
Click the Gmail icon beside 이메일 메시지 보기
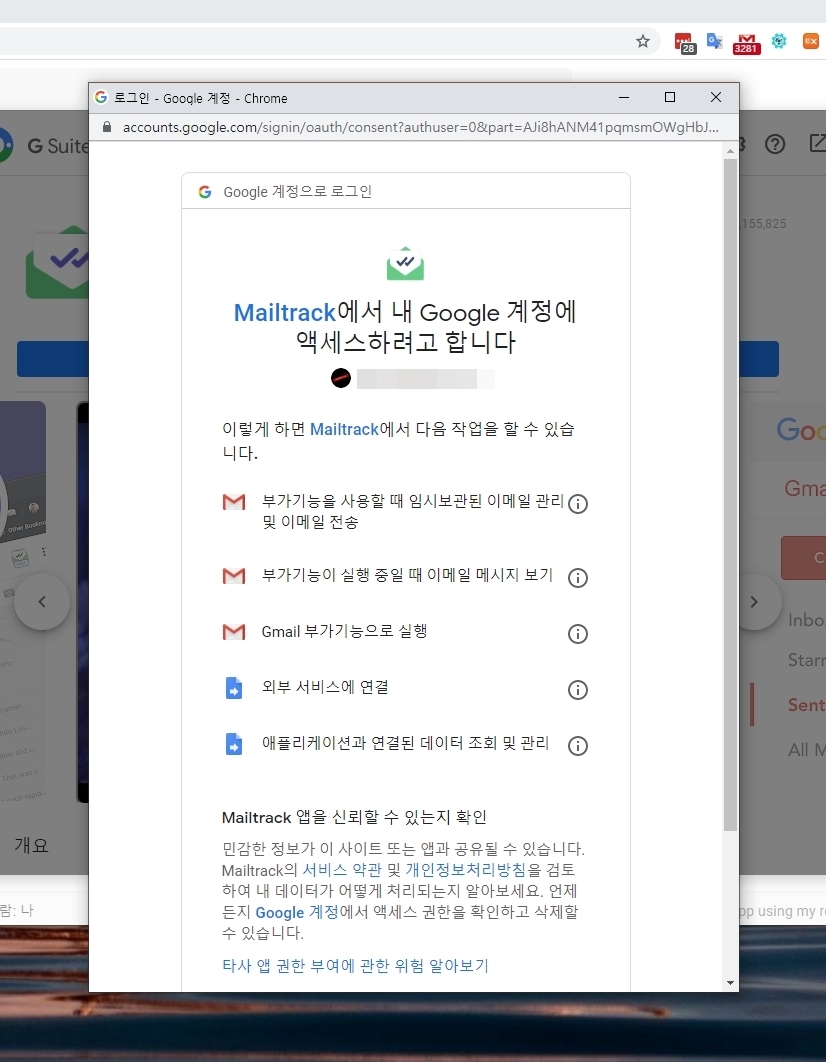[x=234, y=576]
